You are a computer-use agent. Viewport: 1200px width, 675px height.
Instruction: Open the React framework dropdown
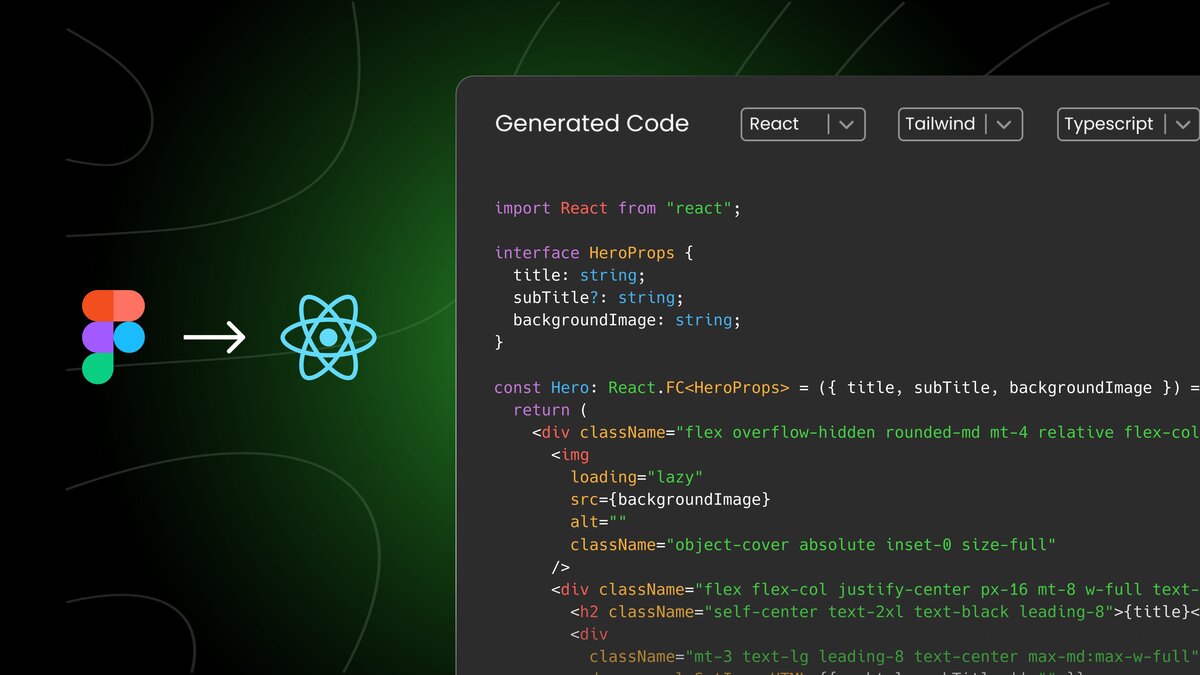803,124
